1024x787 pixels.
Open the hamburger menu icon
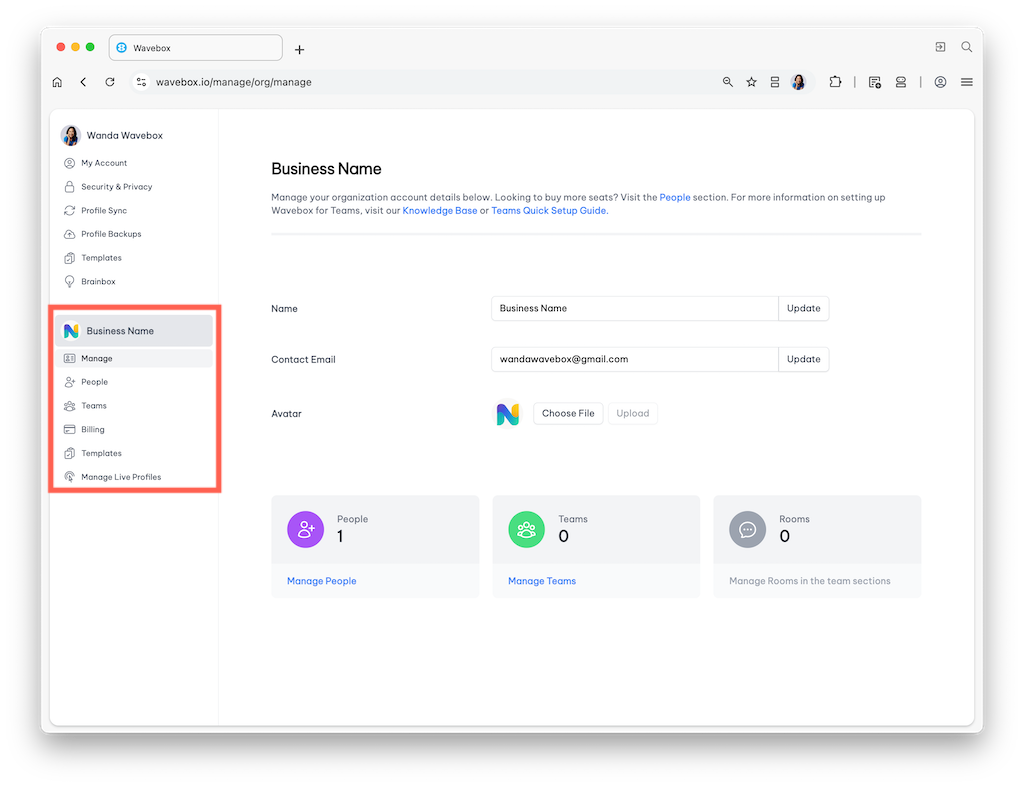coord(967,82)
